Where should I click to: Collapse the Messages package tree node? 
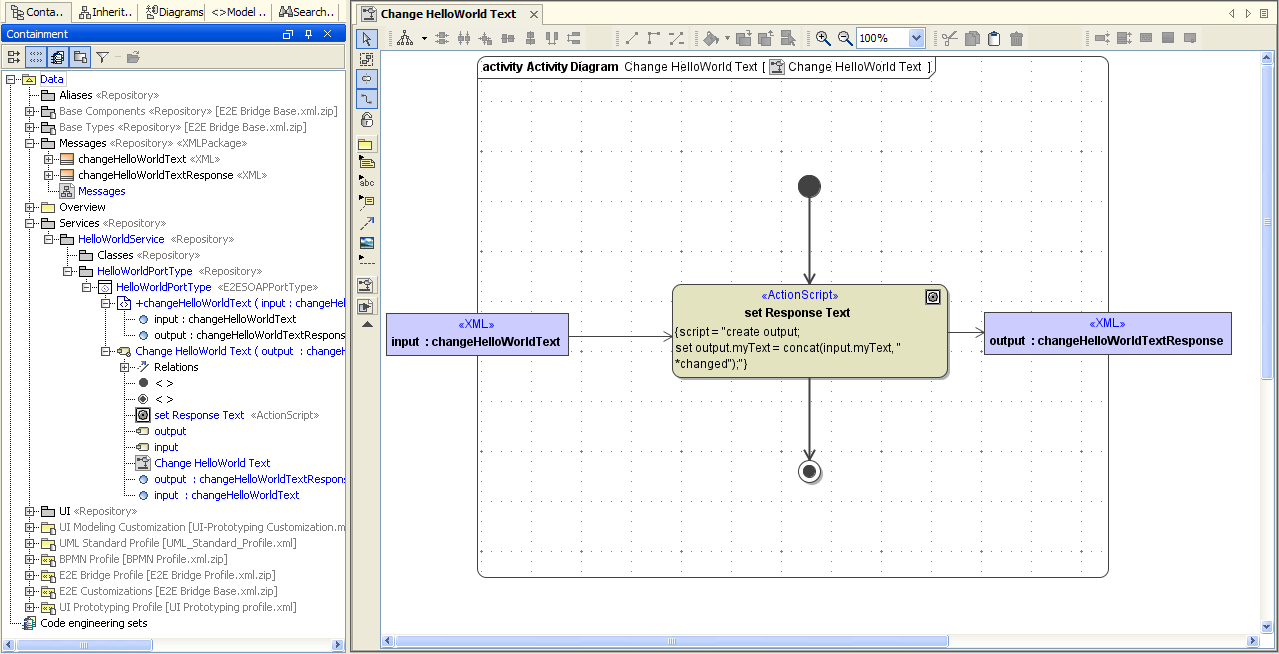tap(30, 143)
